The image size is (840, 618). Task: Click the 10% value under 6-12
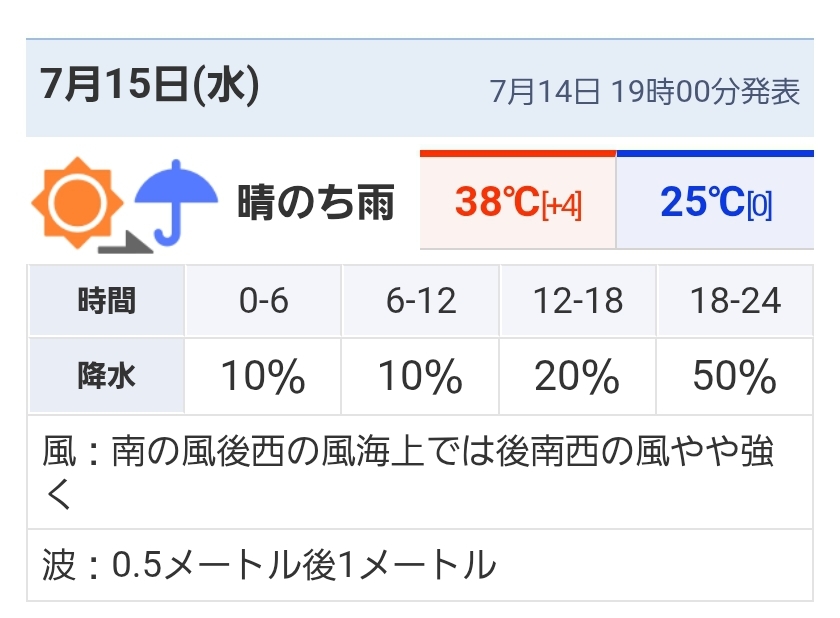pyautogui.click(x=421, y=376)
